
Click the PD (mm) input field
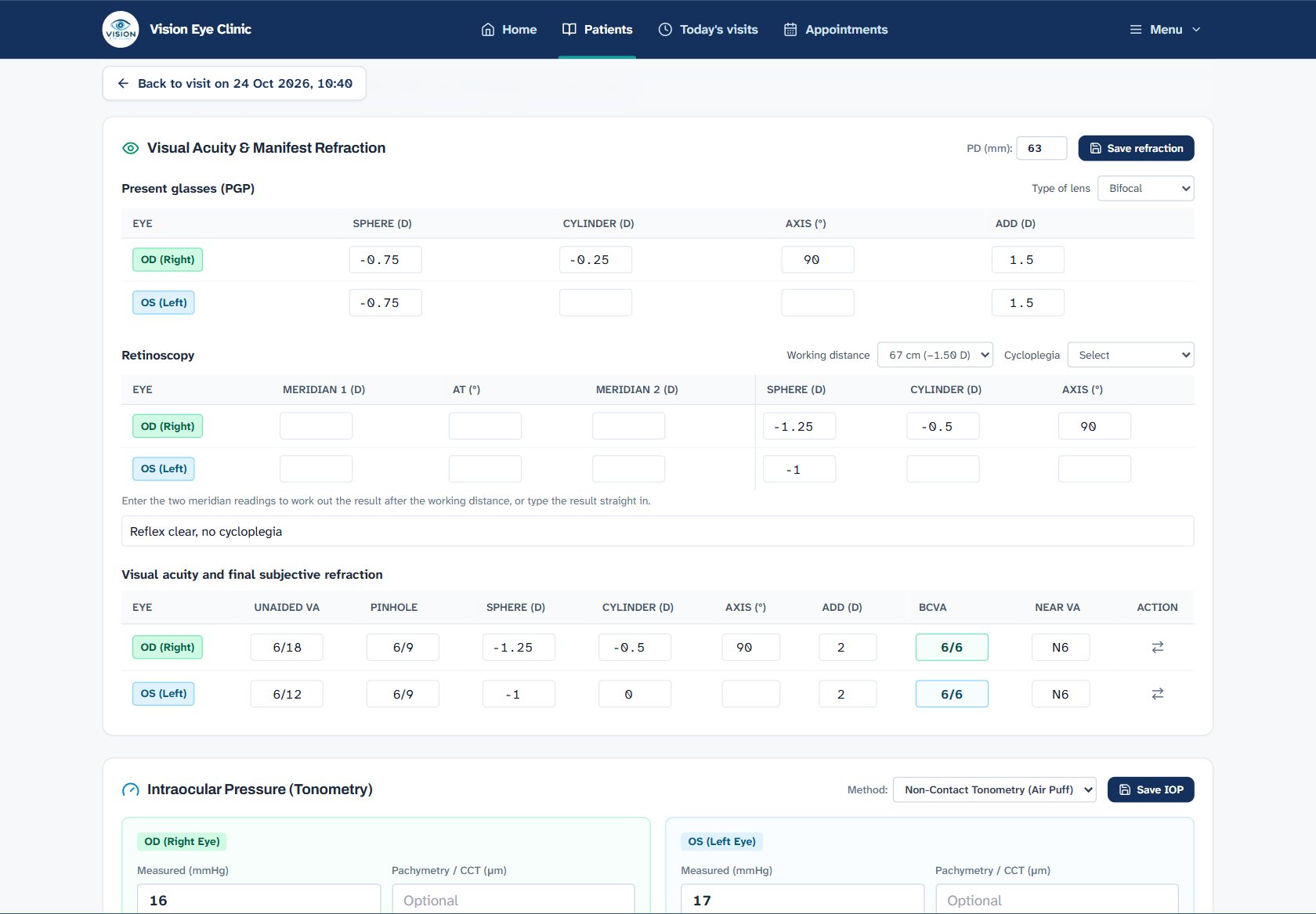(x=1042, y=148)
